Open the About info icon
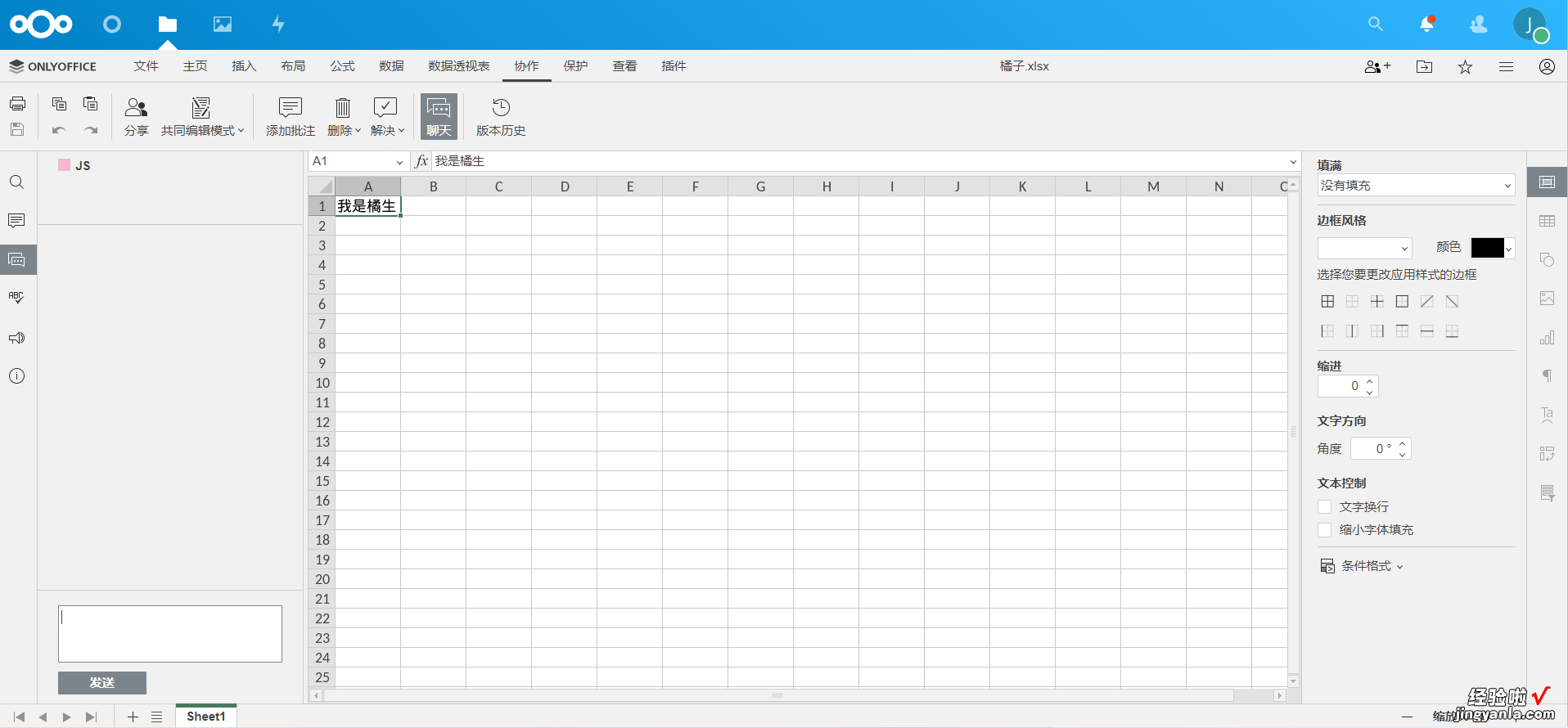The height and width of the screenshot is (728, 1568). click(17, 376)
